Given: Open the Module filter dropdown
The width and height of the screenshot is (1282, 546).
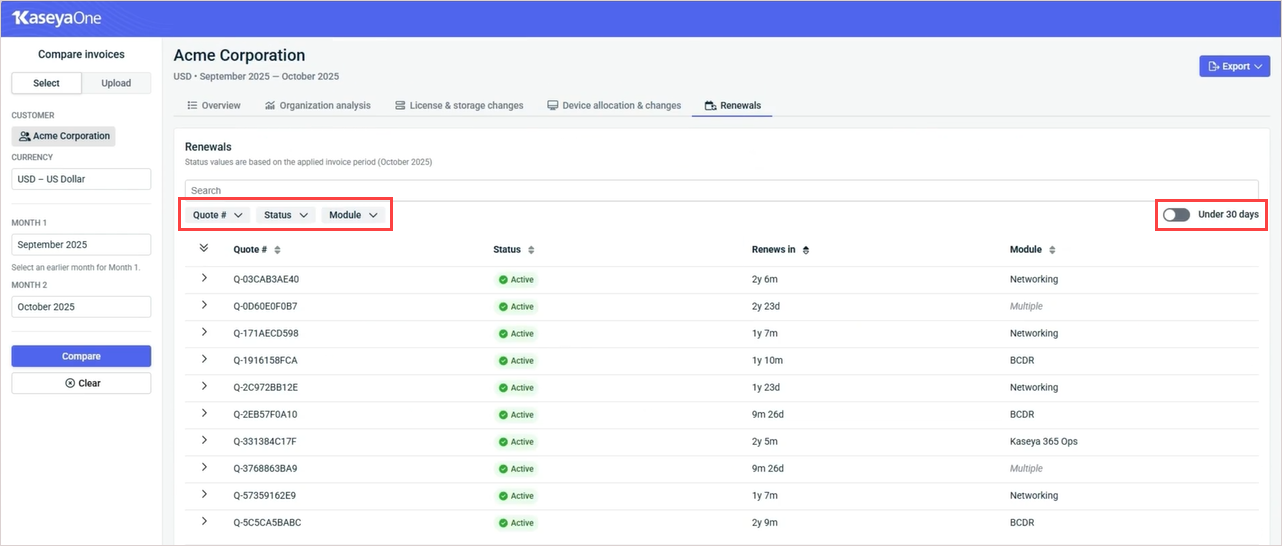Looking at the screenshot, I should pos(353,215).
